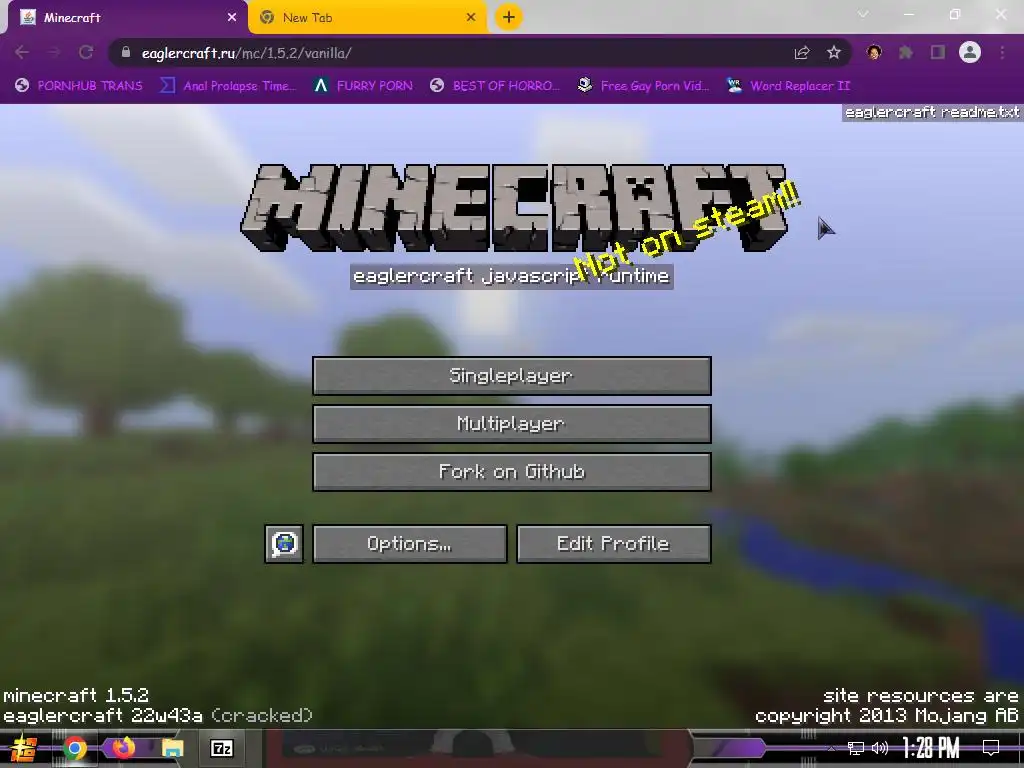1024x768 pixels.
Task: Expand hidden system tray icons
Action: pos(831,748)
